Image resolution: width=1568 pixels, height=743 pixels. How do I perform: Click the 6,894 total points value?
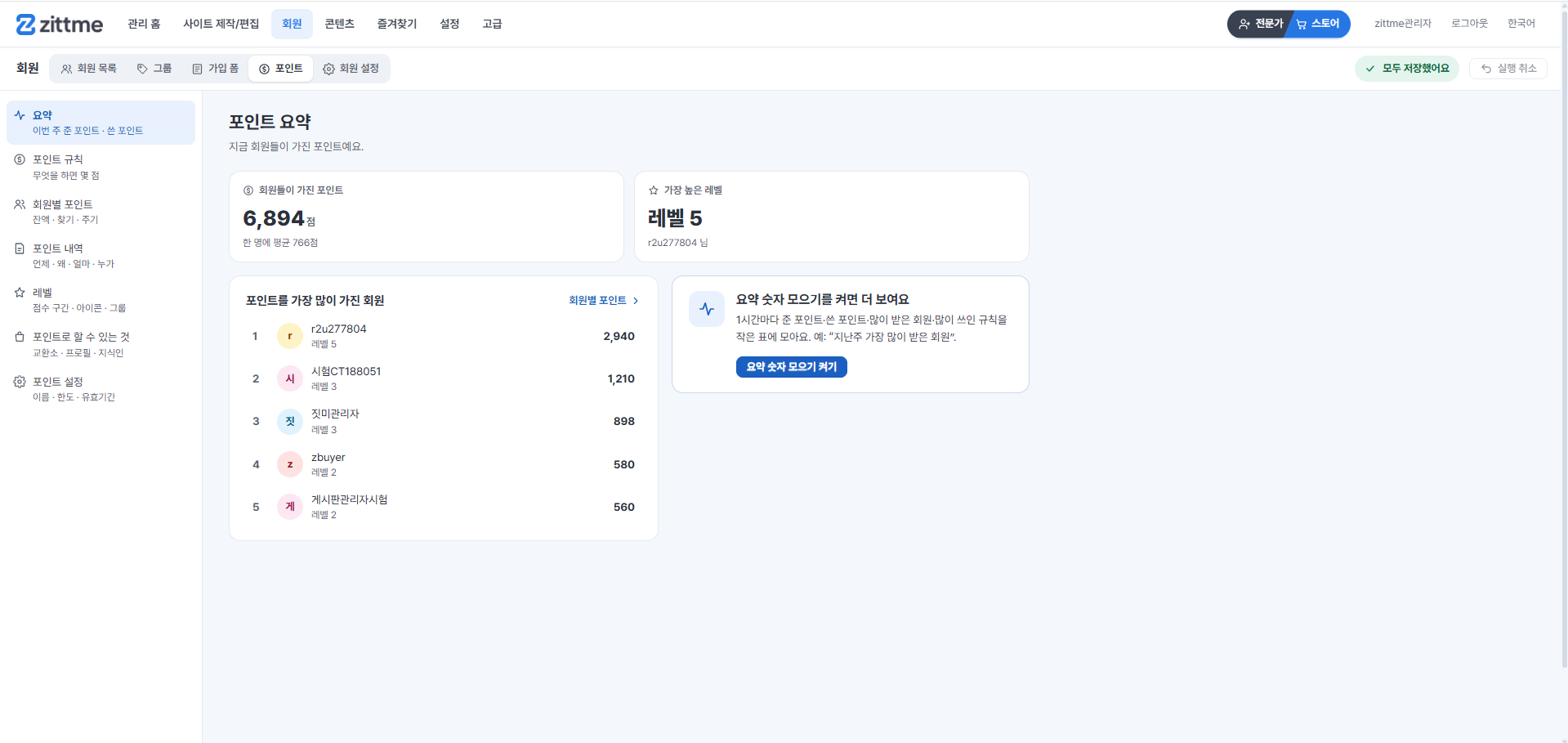point(273,218)
